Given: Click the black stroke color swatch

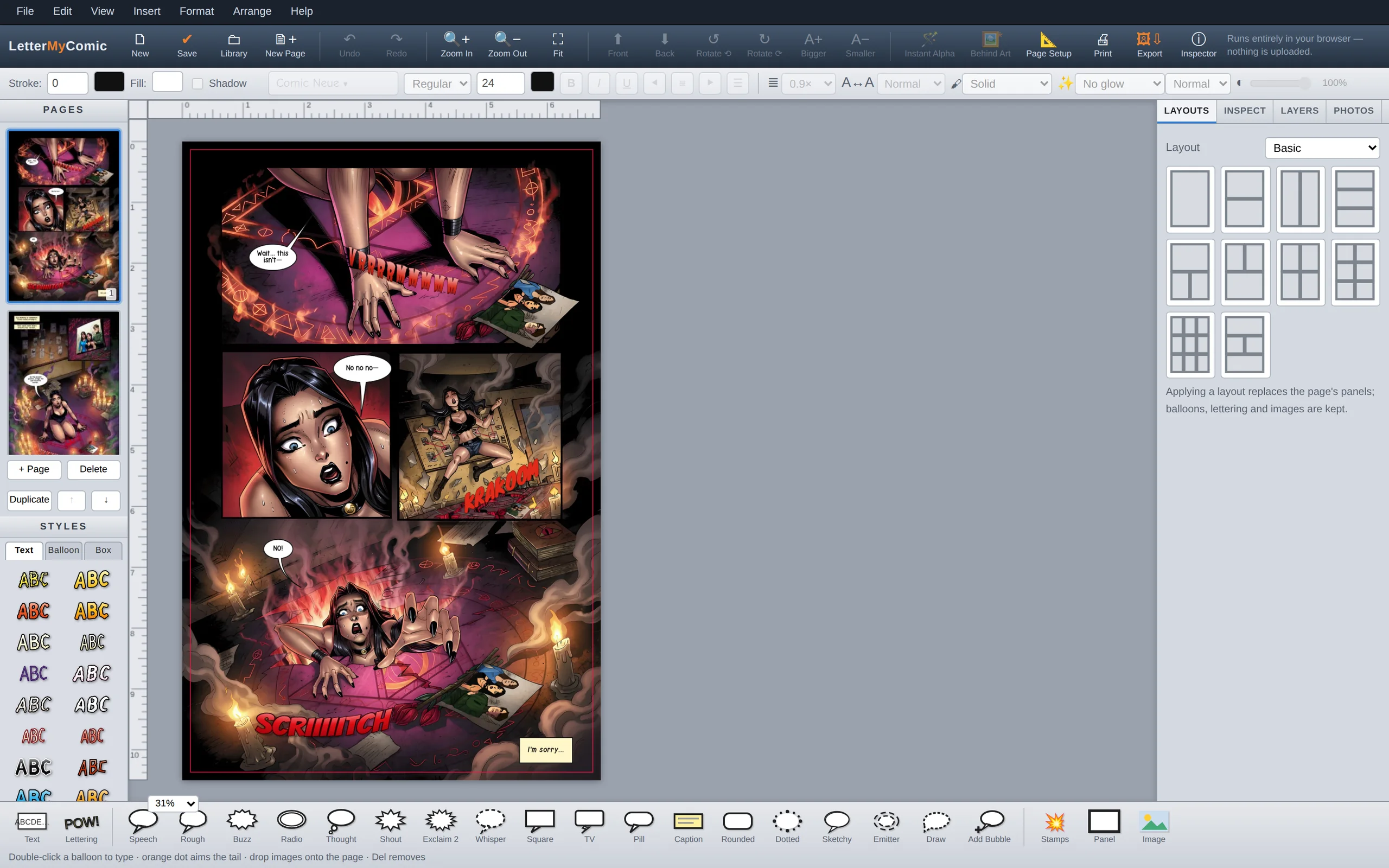Looking at the screenshot, I should 109,82.
